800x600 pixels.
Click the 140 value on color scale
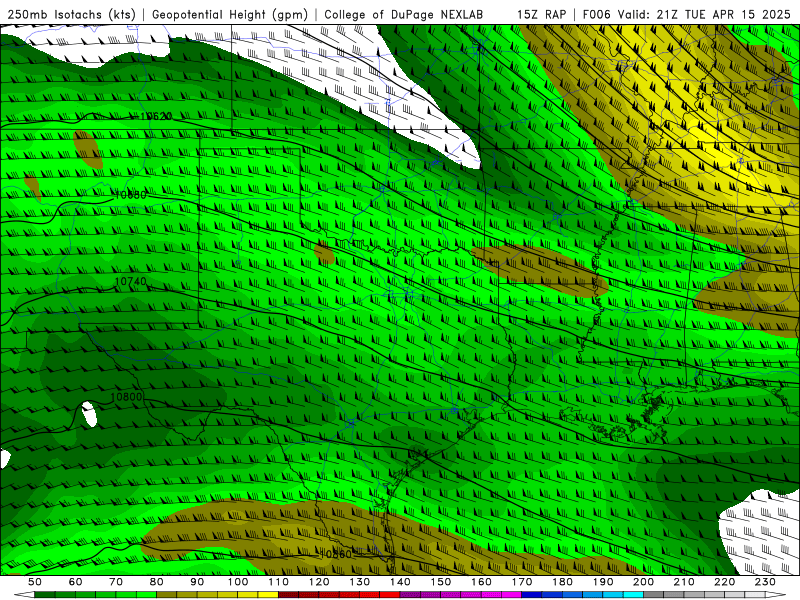tap(400, 582)
